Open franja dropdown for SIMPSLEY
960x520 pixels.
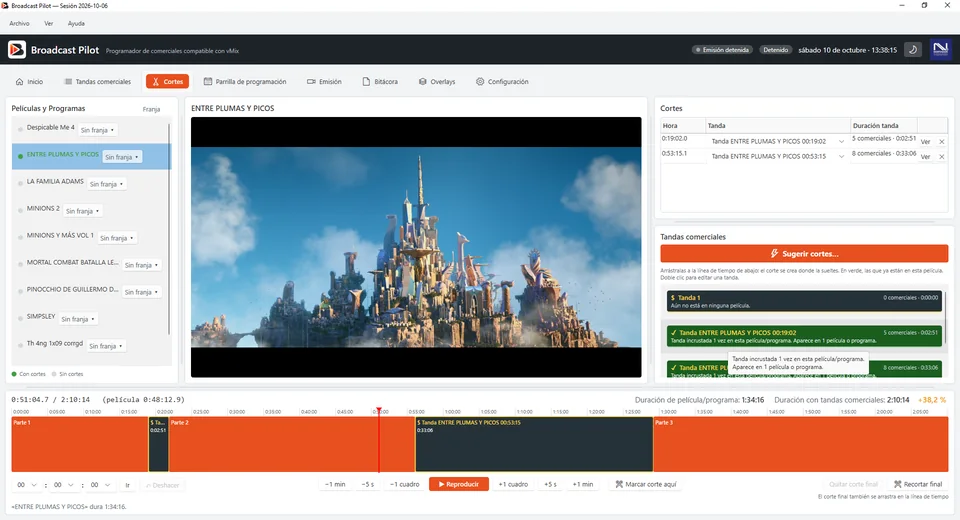[x=78, y=318]
